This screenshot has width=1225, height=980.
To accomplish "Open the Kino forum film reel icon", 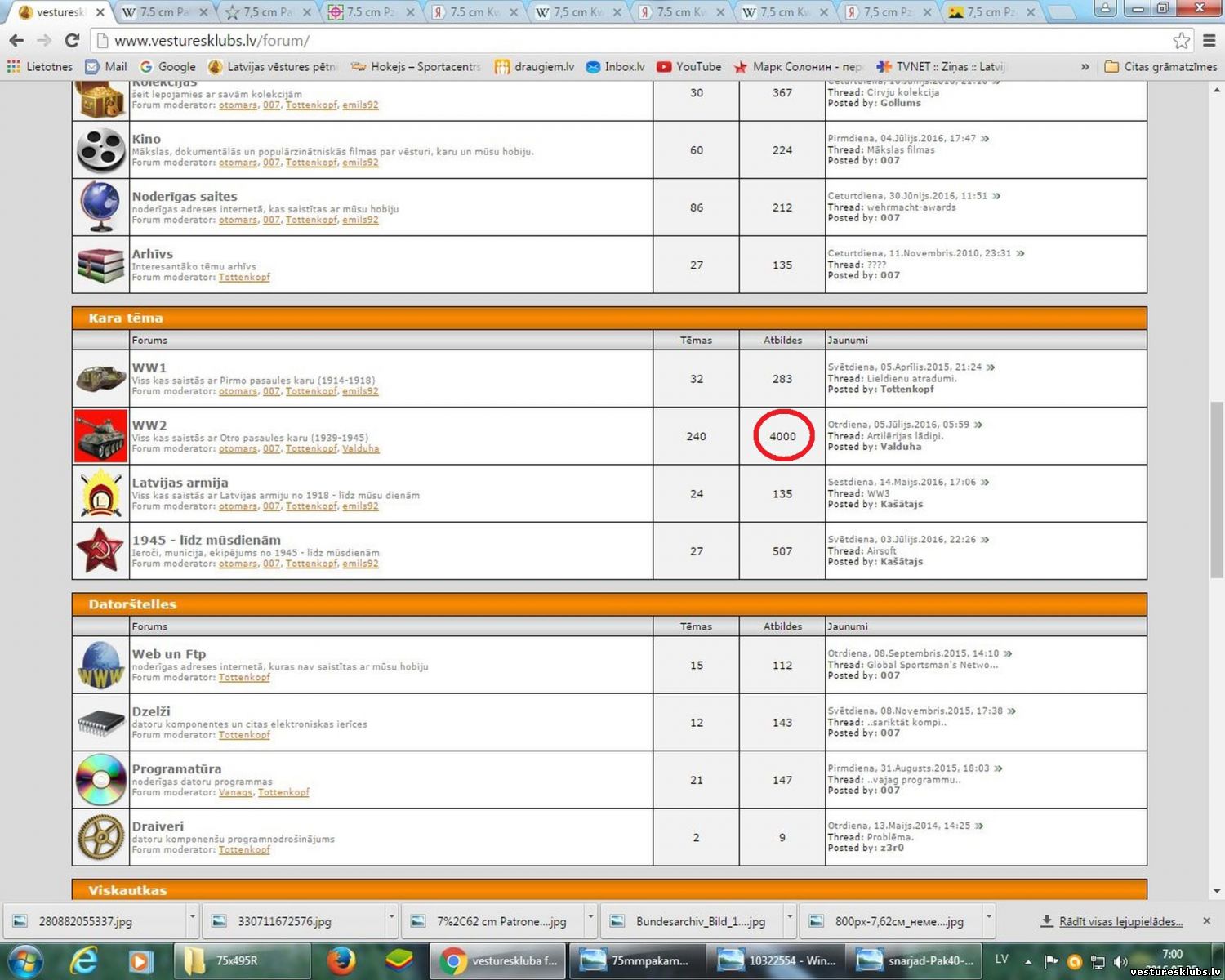I will tap(100, 150).
